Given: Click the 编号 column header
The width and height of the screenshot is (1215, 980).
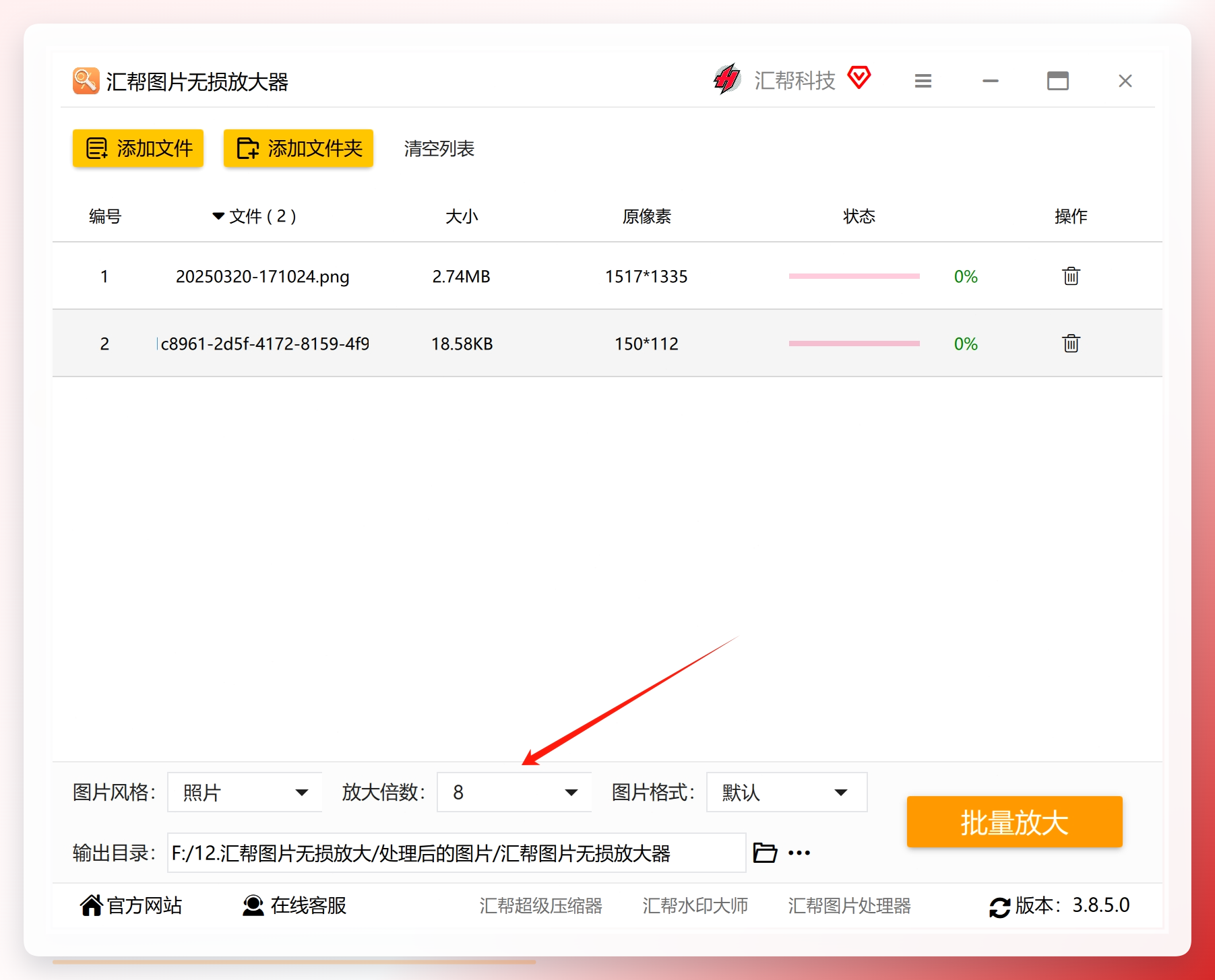Looking at the screenshot, I should pyautogui.click(x=105, y=216).
